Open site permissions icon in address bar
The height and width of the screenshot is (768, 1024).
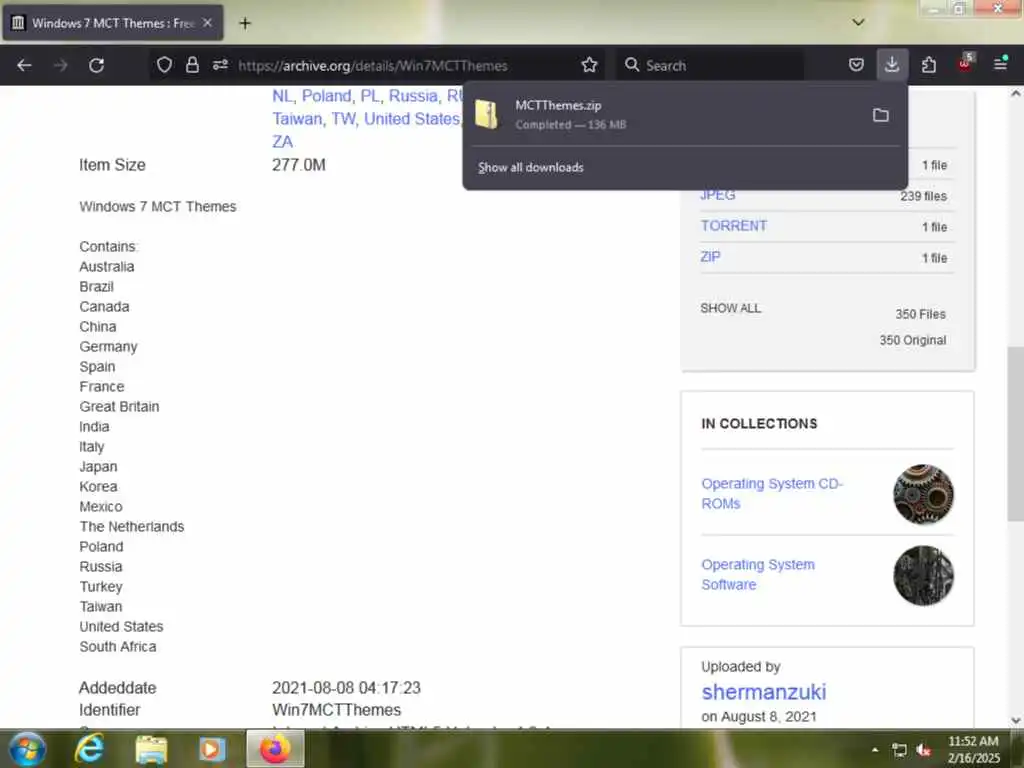click(x=220, y=65)
